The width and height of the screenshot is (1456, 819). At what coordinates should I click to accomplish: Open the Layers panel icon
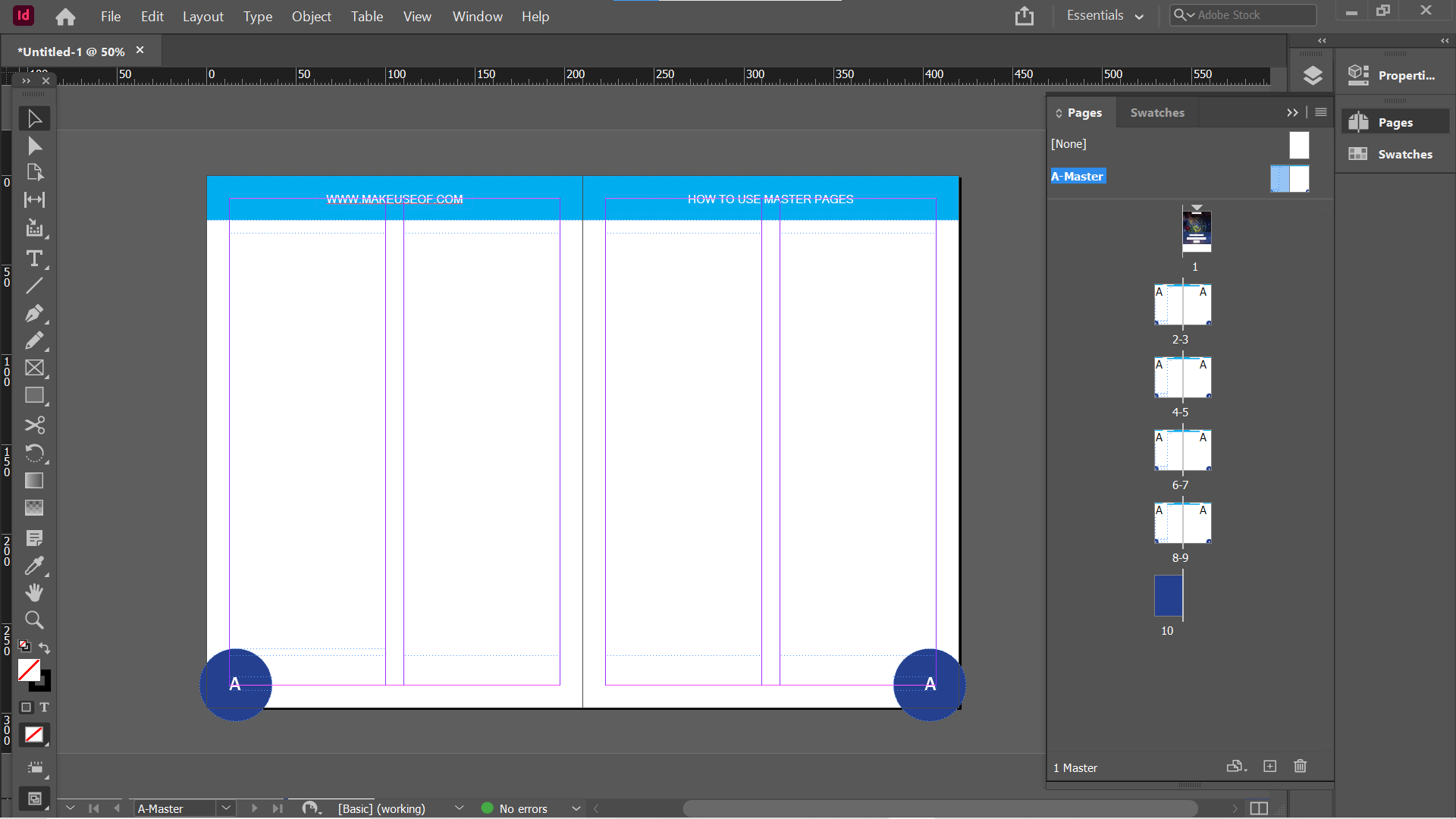(x=1312, y=75)
